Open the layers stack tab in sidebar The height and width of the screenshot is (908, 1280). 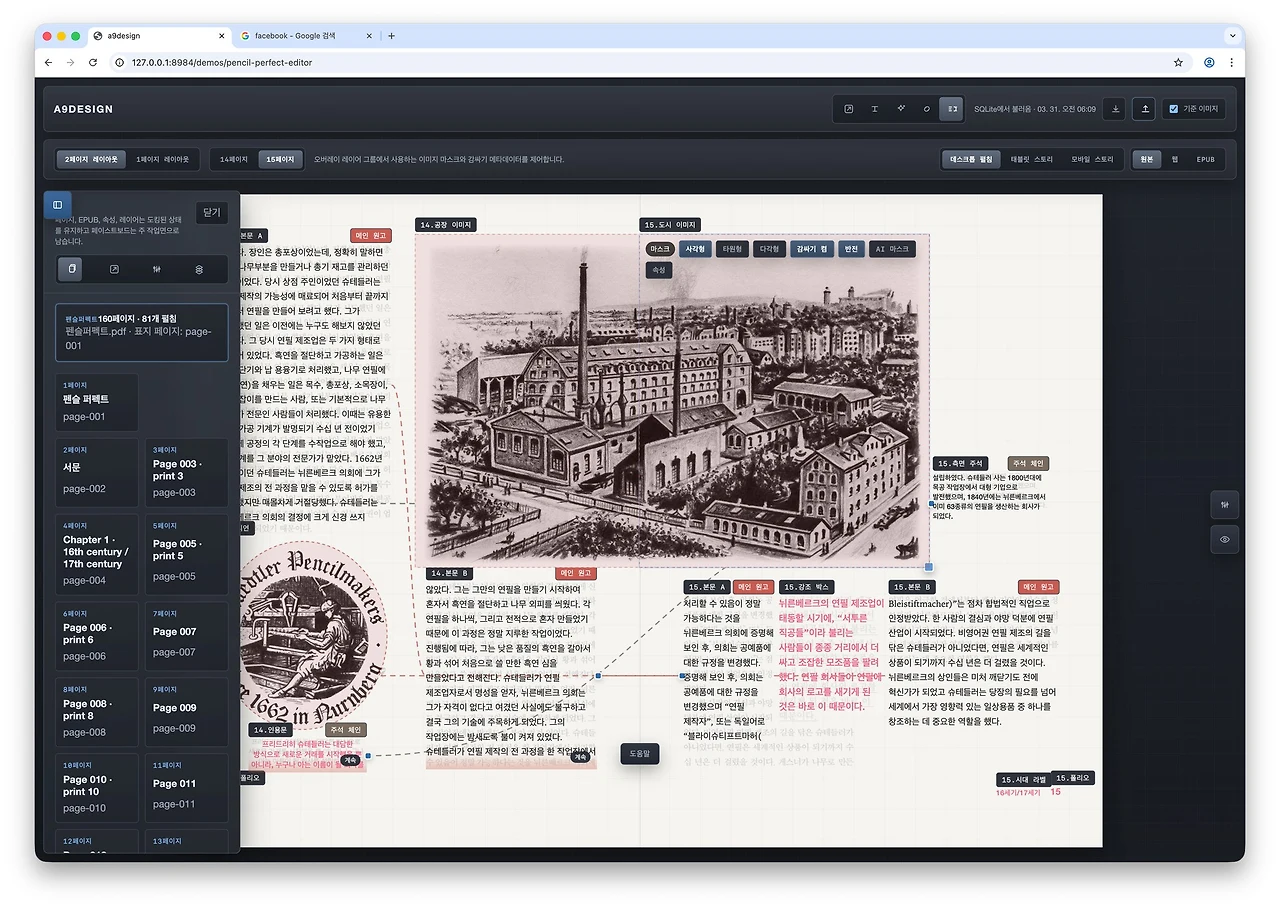pos(199,269)
